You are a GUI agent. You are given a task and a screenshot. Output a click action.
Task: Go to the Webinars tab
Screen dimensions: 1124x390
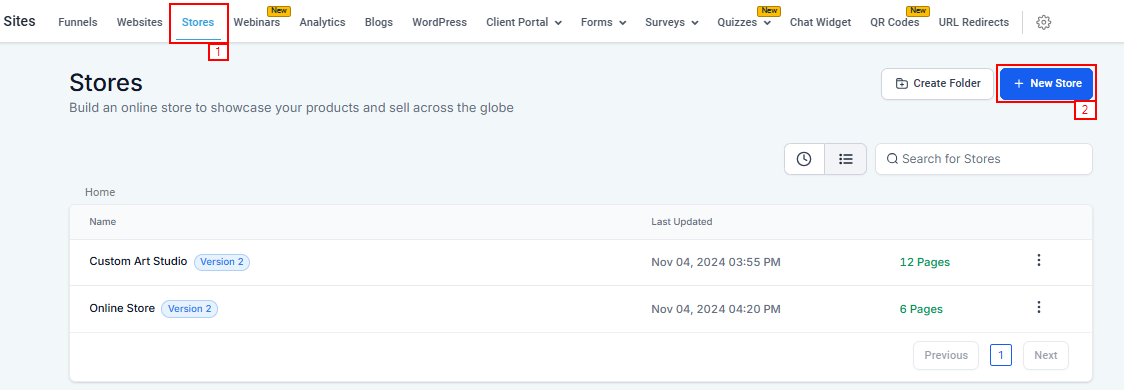click(257, 22)
